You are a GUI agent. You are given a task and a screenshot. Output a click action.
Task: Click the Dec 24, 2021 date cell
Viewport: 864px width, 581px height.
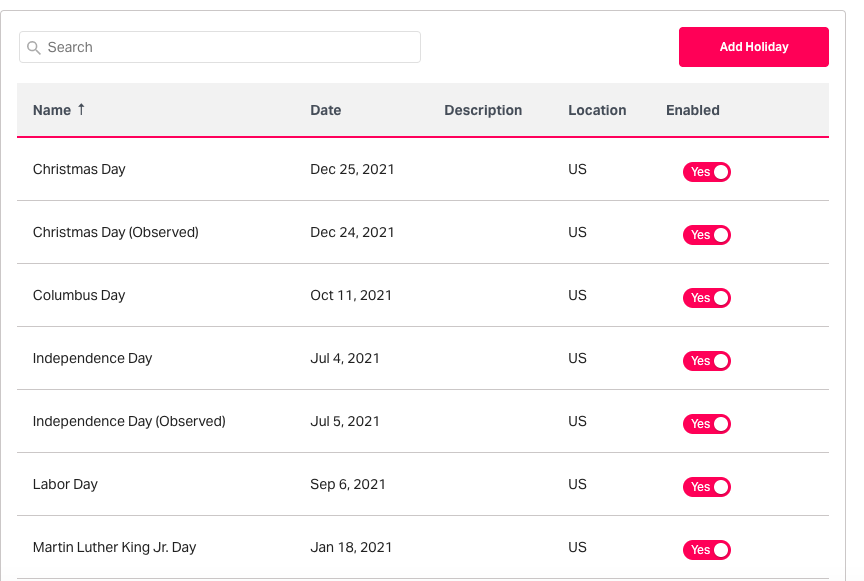click(x=352, y=232)
